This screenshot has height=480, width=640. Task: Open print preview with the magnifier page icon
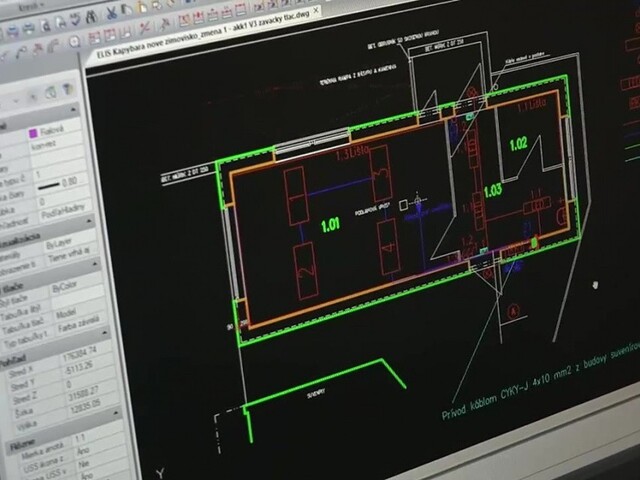pyautogui.click(x=45, y=25)
